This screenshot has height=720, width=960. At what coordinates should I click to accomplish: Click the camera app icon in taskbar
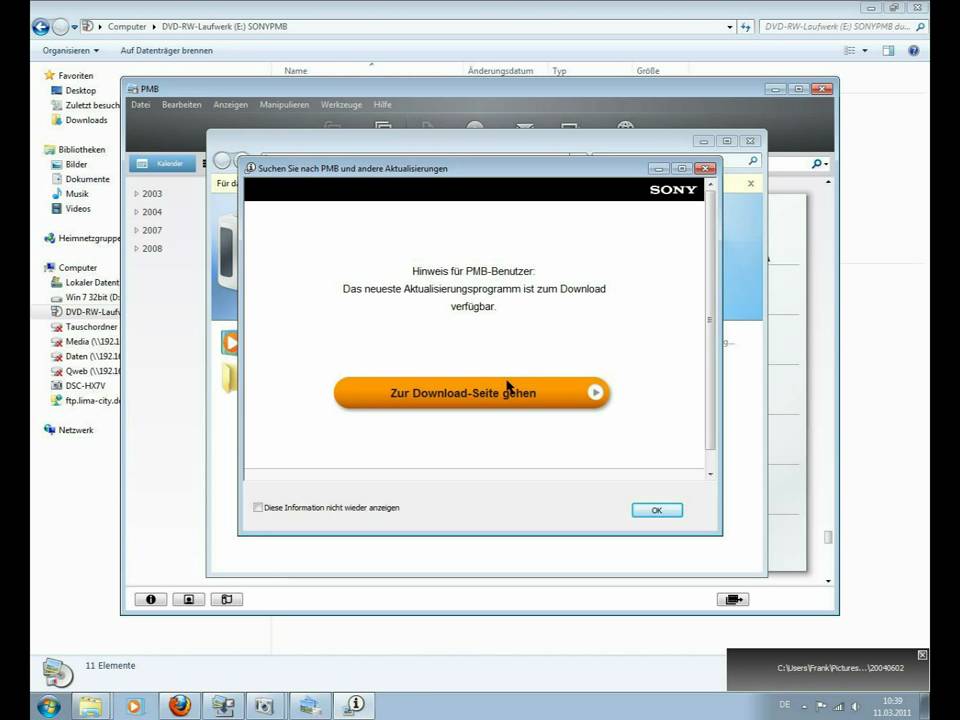pyautogui.click(x=264, y=707)
